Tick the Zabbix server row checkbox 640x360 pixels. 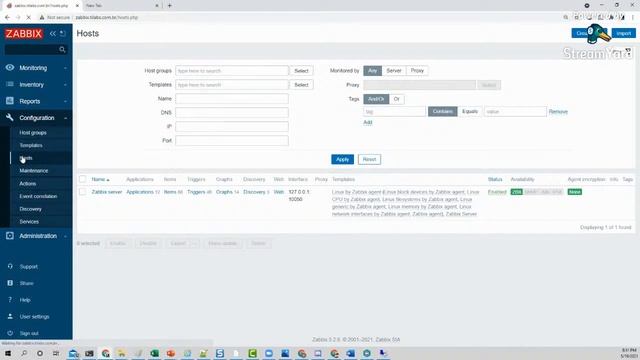click(82, 192)
